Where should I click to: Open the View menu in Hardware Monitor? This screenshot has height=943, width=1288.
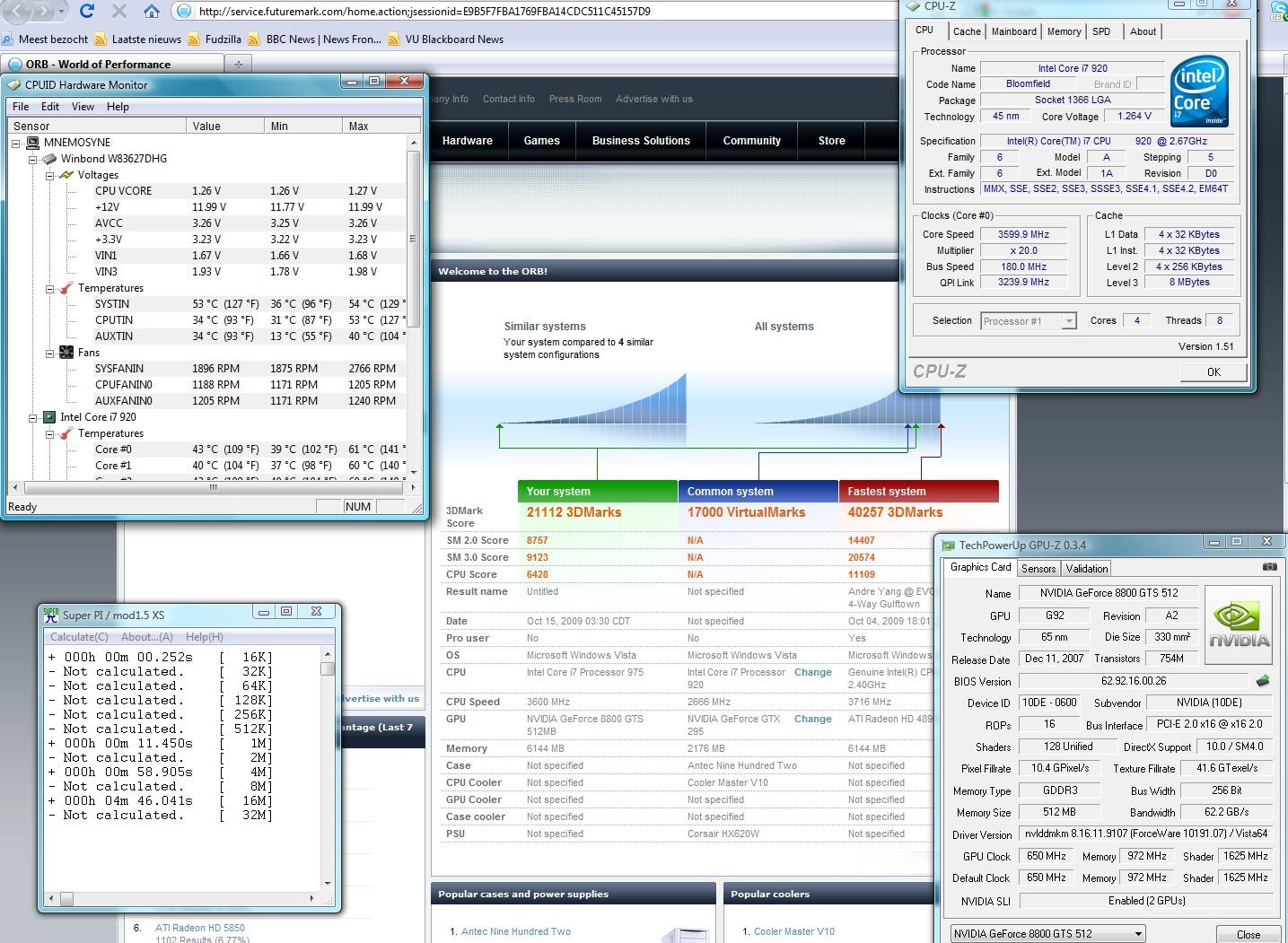click(x=83, y=106)
